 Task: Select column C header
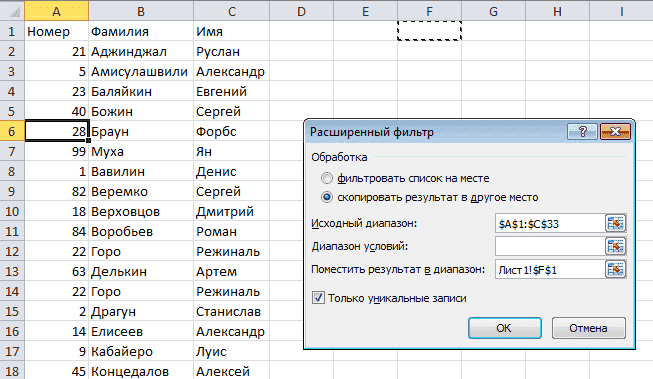click(x=232, y=11)
